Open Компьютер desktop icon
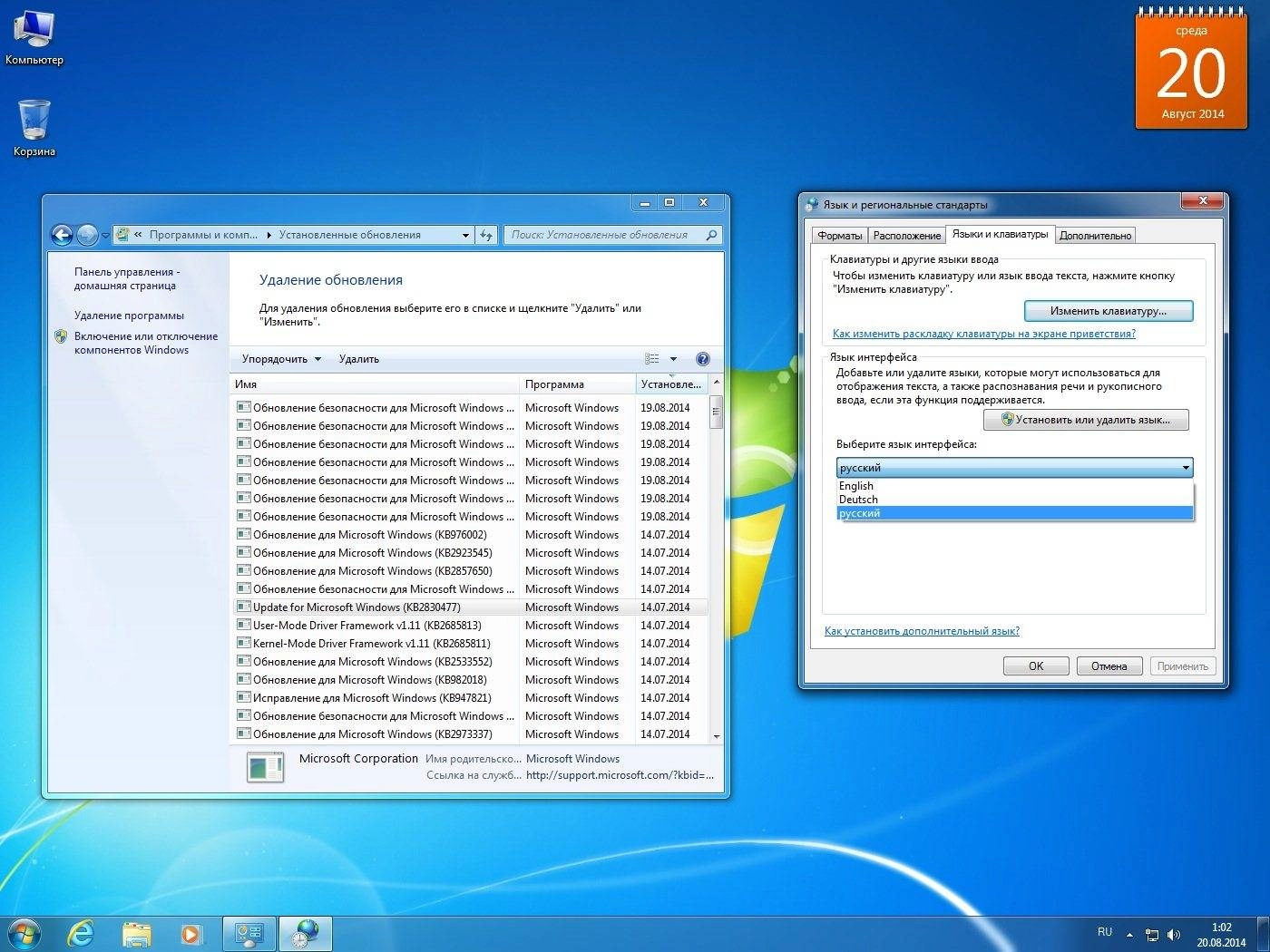 (x=34, y=38)
